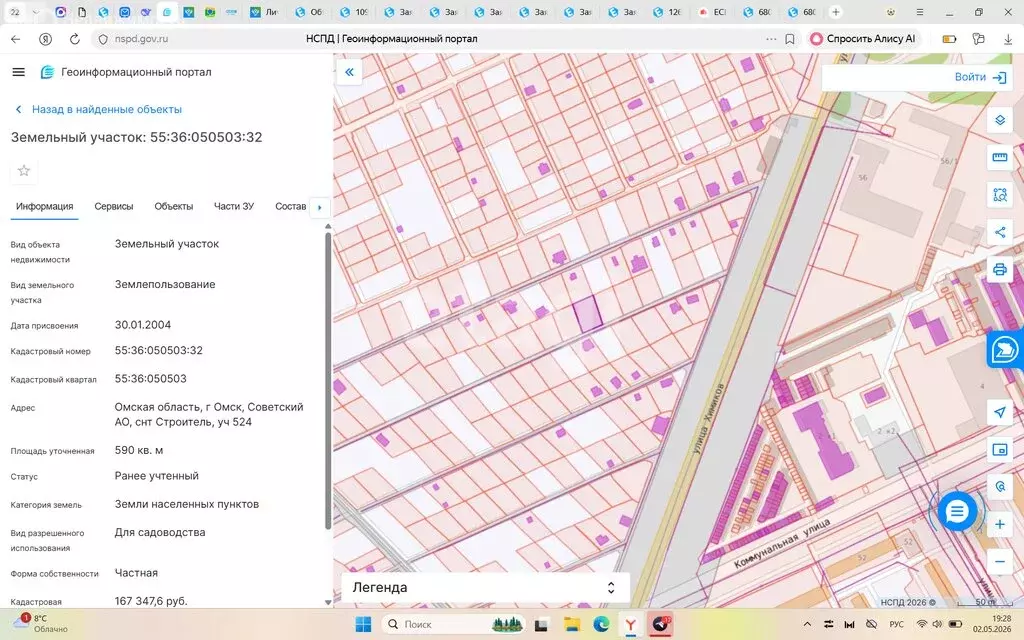
Task: Bookmark this page in the address bar
Action: (790, 39)
